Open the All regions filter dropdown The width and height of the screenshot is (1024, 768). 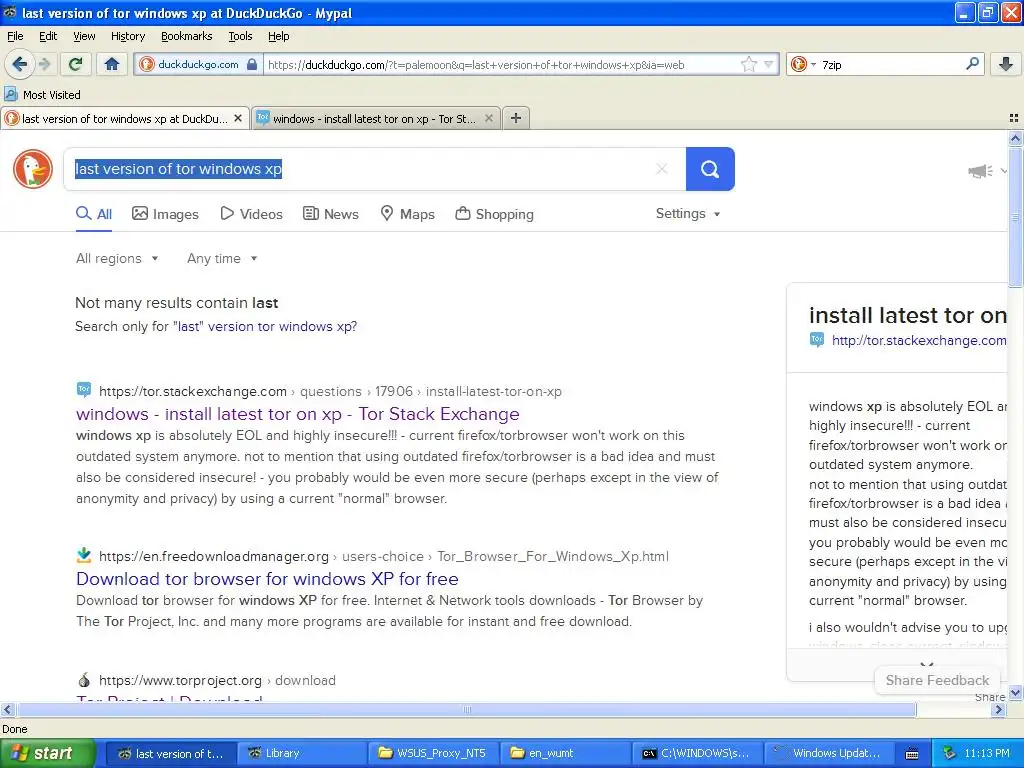[117, 259]
